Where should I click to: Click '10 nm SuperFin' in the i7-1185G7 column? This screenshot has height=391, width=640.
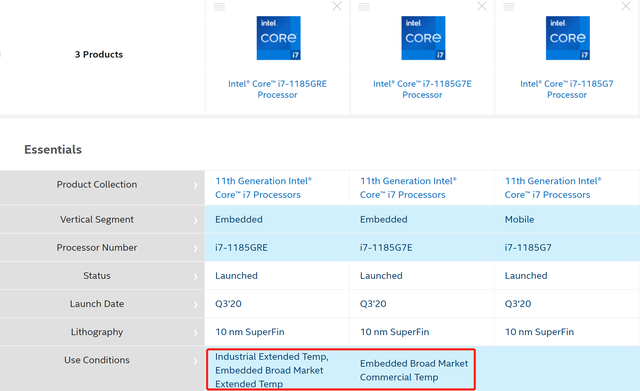click(x=540, y=332)
